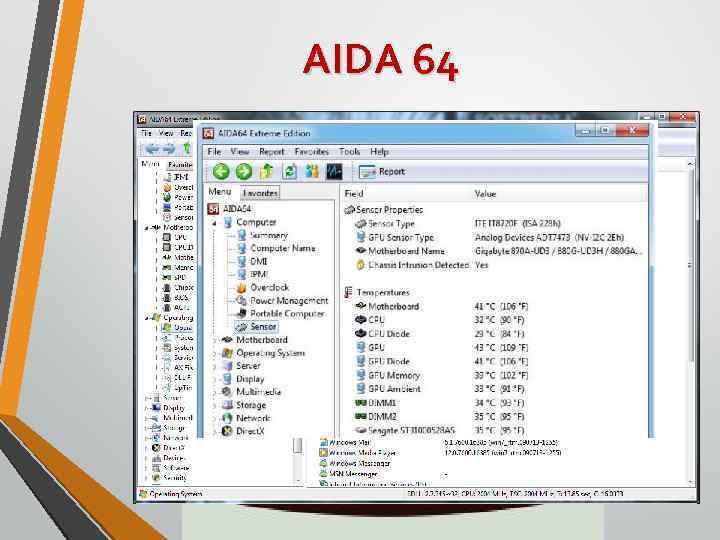720x540 pixels.
Task: Expand the Operating System tree node
Action: (214, 354)
